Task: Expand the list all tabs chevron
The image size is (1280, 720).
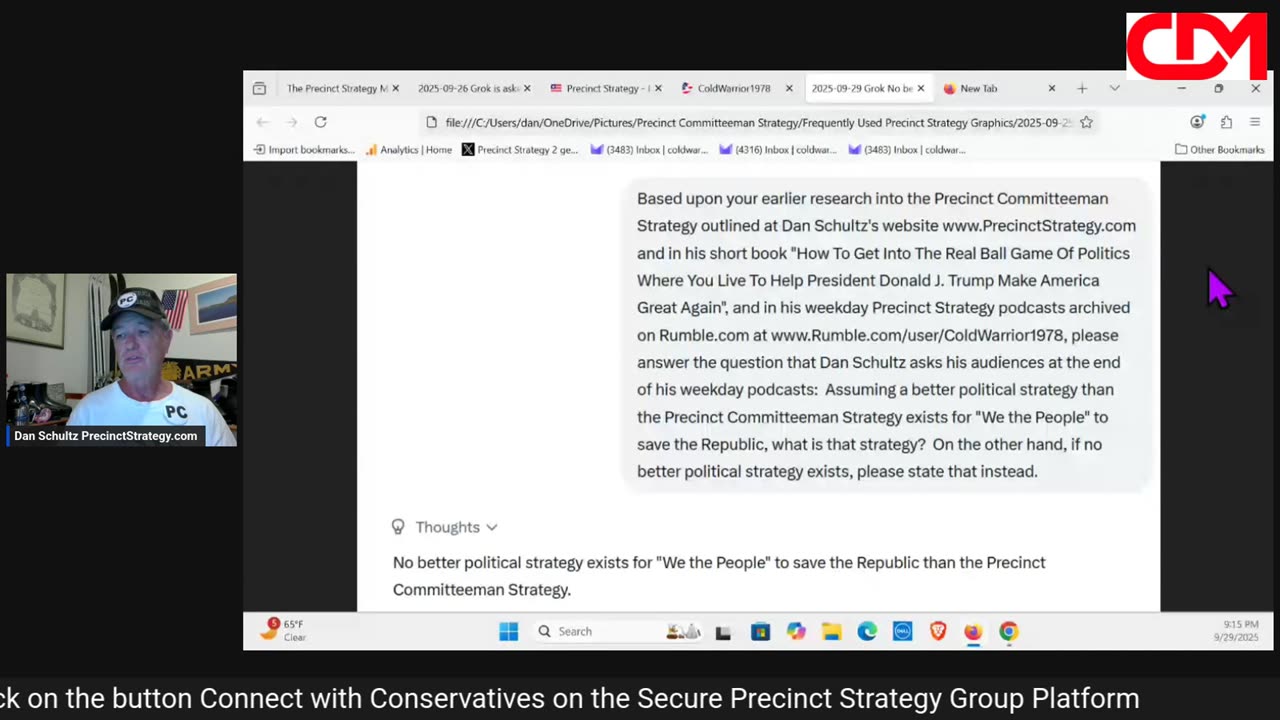Action: (1114, 88)
